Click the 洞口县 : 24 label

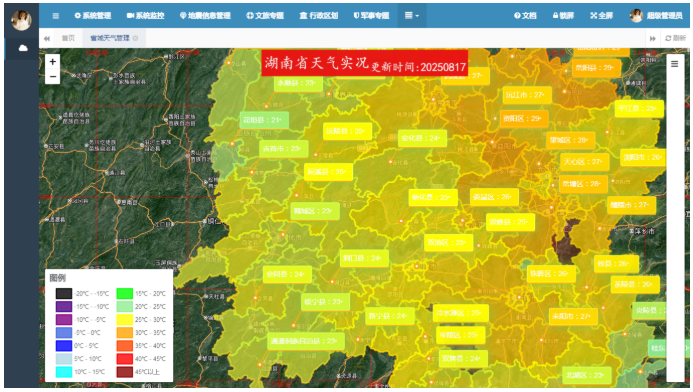pos(364,259)
